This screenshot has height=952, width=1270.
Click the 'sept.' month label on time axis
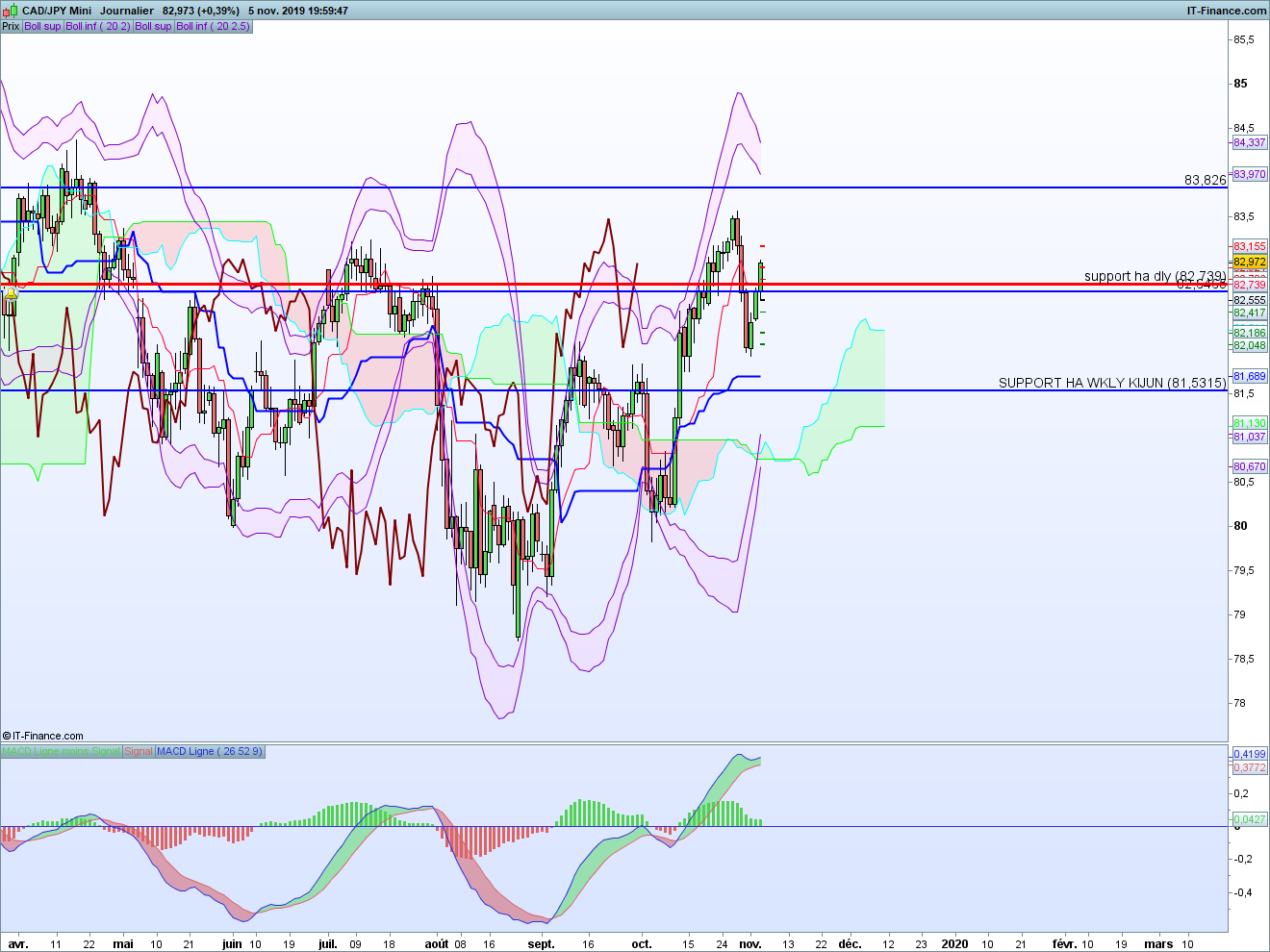[x=542, y=944]
